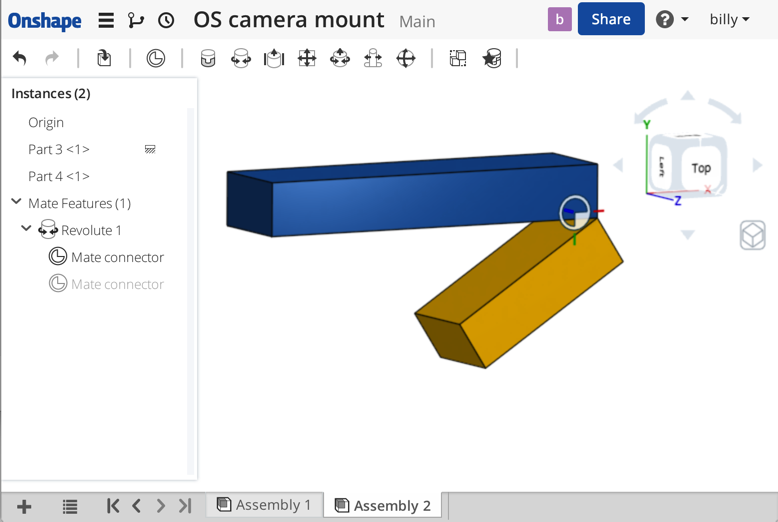
Task: Click the insert parts toolbar icon
Action: click(104, 59)
